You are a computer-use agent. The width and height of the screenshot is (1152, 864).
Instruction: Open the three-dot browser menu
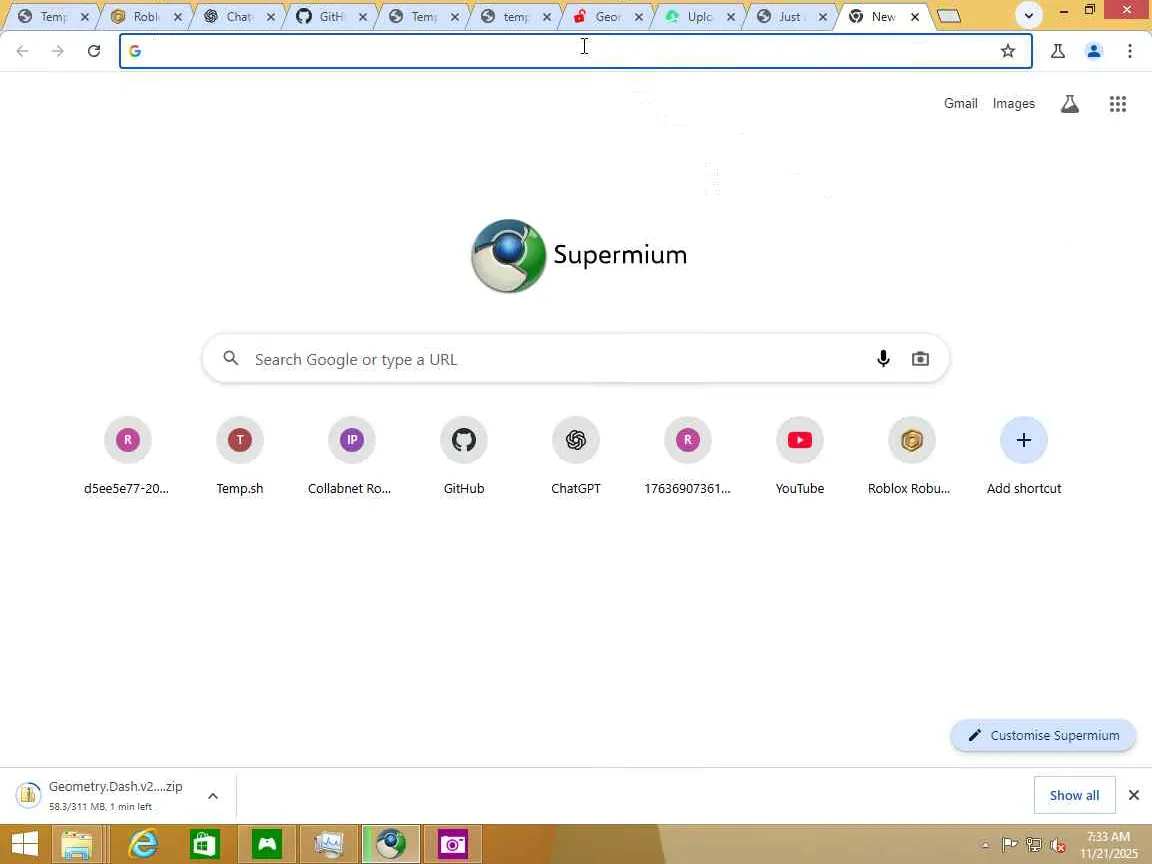1129,51
